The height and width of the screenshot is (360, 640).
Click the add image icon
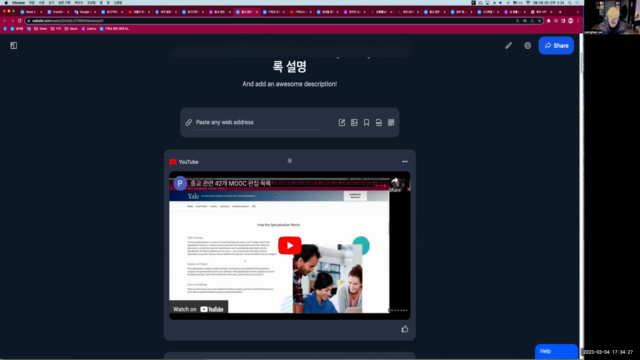pyautogui.click(x=354, y=122)
